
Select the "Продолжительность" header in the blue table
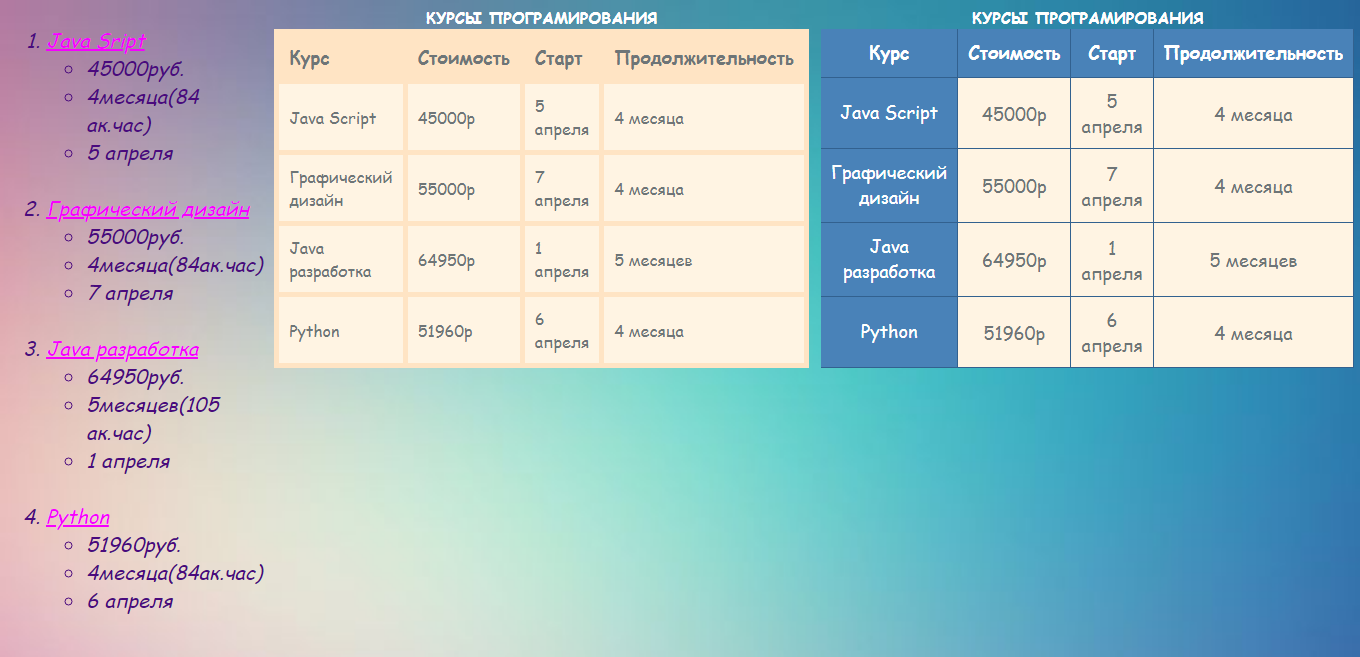(1253, 53)
